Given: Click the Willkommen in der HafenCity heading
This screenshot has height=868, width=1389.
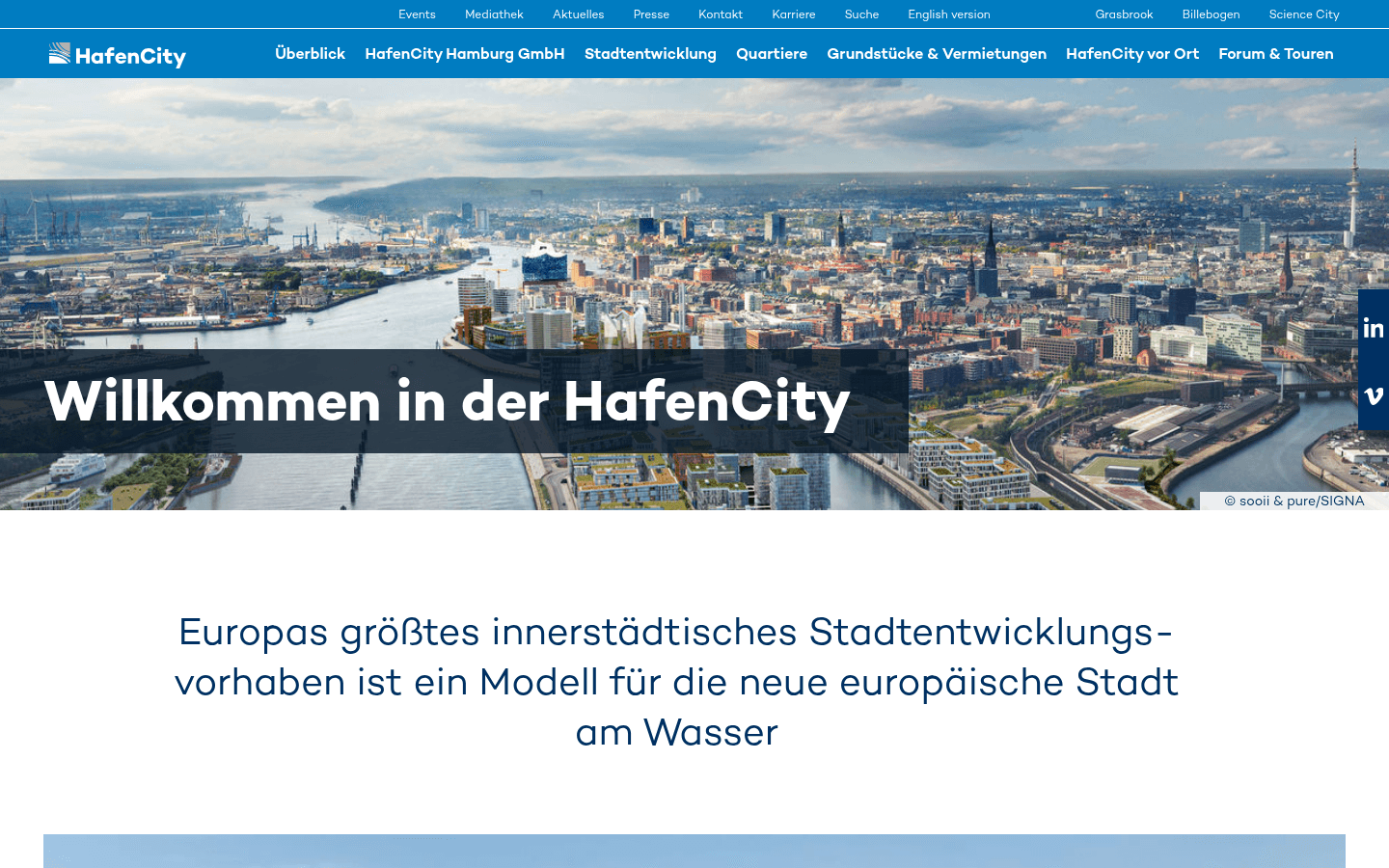Looking at the screenshot, I should click(x=448, y=401).
